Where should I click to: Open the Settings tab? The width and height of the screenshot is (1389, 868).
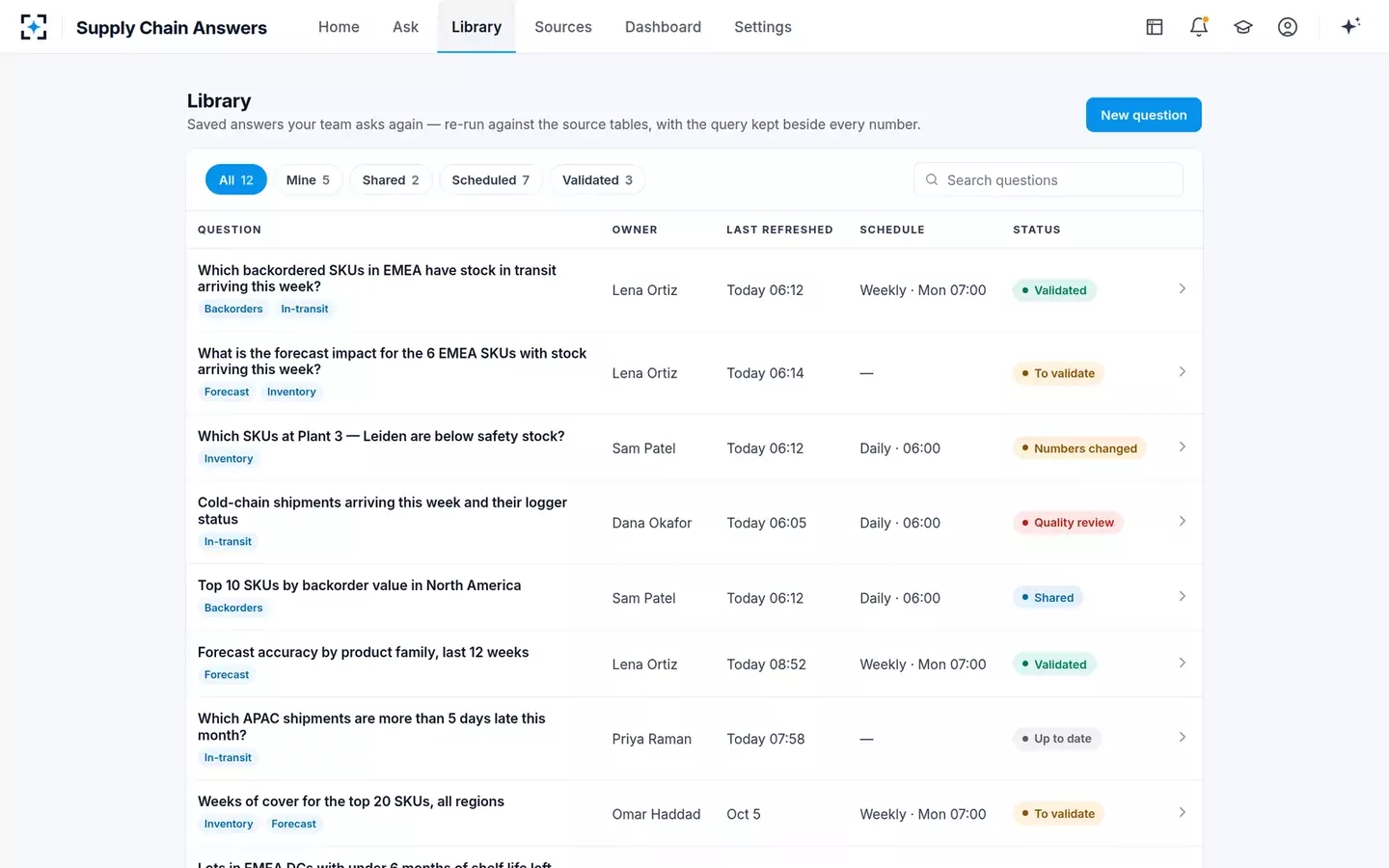tap(763, 27)
